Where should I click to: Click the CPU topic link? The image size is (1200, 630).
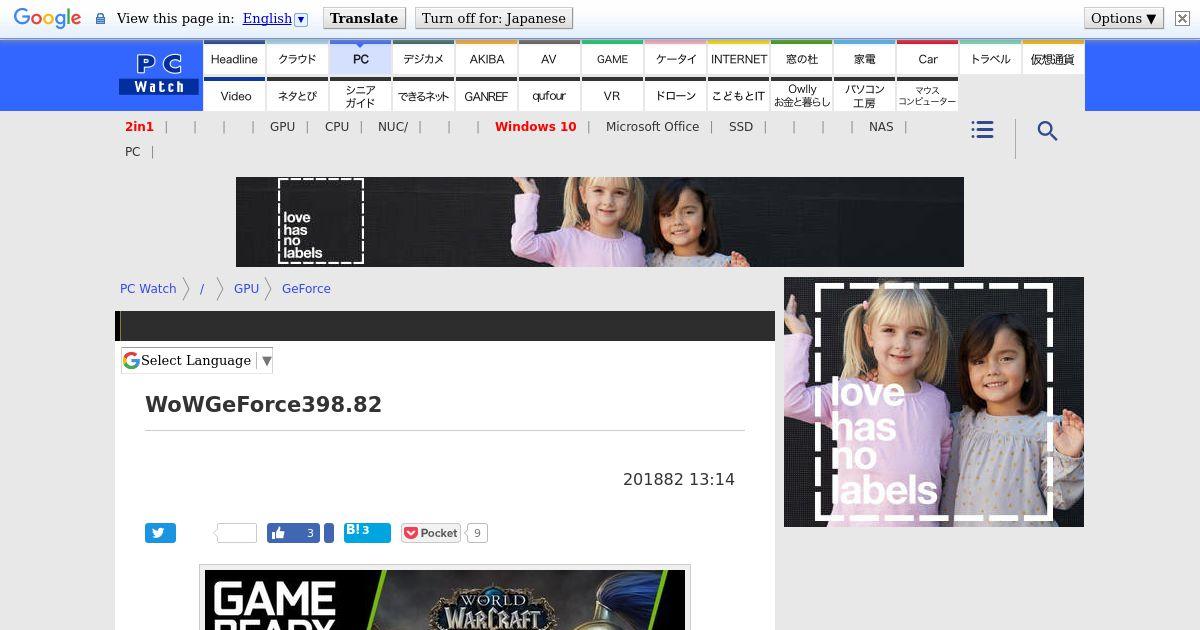click(337, 127)
